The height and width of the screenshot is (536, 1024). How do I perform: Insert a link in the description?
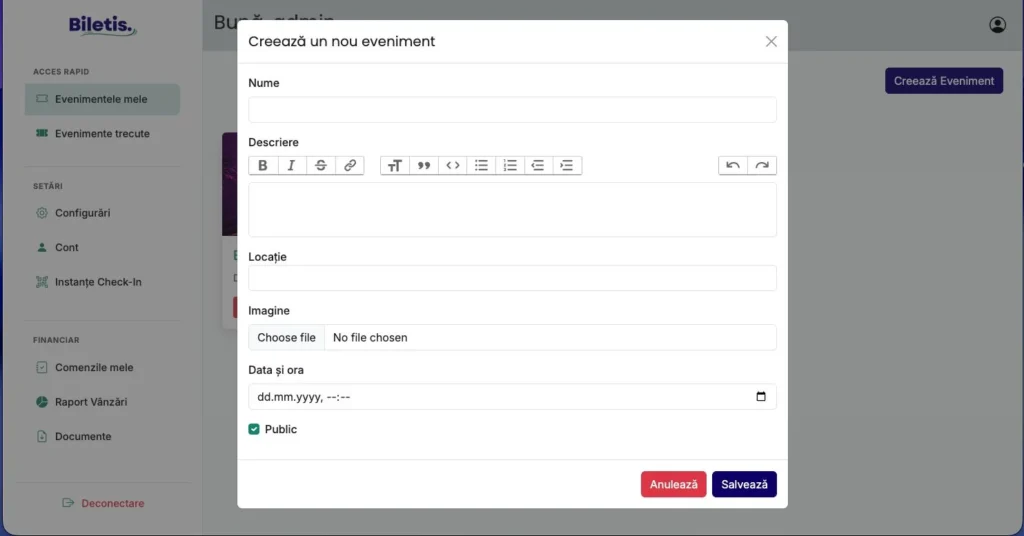coord(350,166)
